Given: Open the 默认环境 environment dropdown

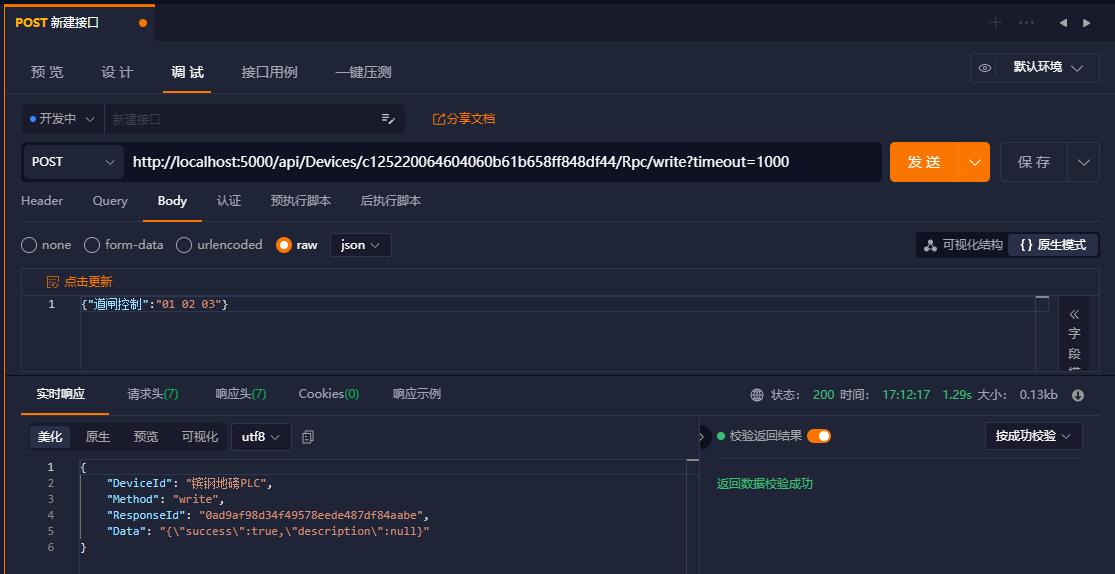Looking at the screenshot, I should [x=1049, y=68].
